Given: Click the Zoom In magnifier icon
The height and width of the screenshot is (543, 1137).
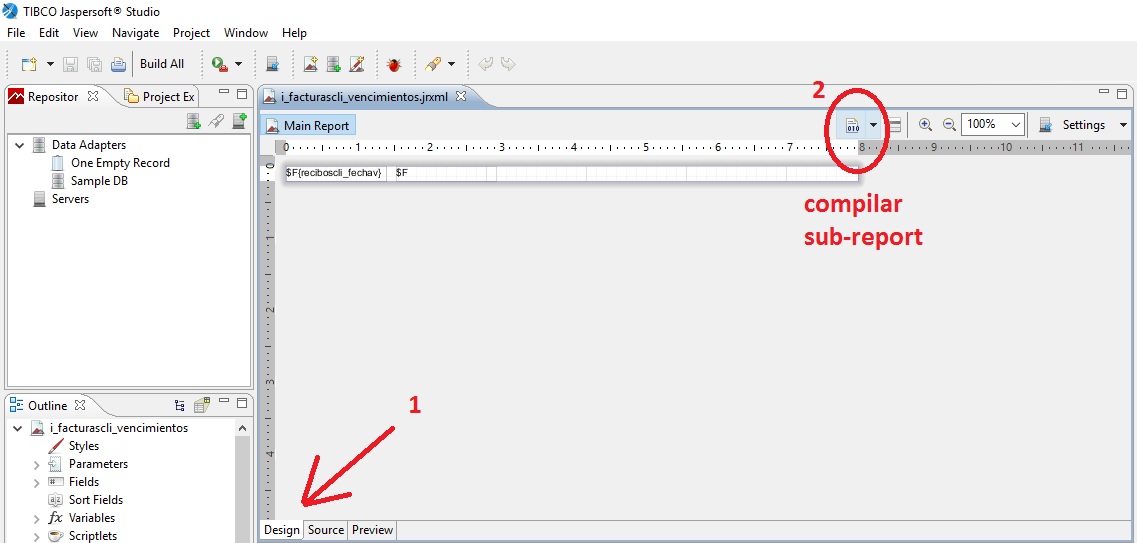Looking at the screenshot, I should (925, 124).
